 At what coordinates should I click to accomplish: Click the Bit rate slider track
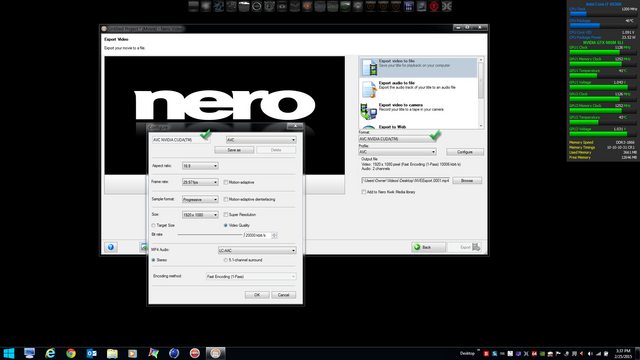coord(210,235)
